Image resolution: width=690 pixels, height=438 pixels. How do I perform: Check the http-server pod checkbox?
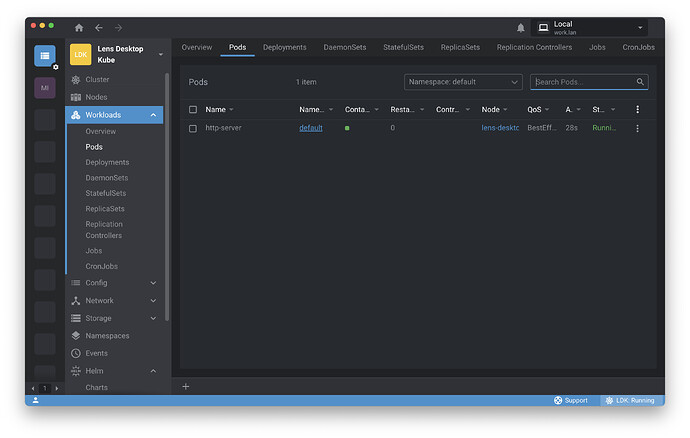point(193,128)
